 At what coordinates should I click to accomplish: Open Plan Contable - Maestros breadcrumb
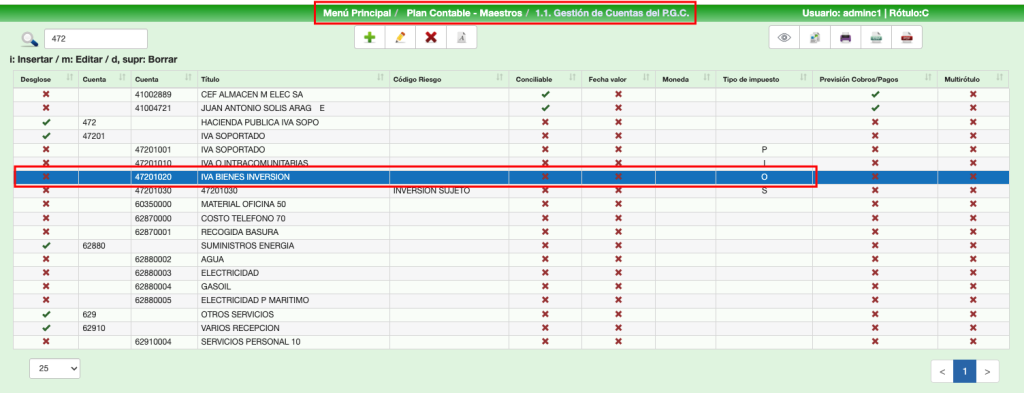[464, 13]
